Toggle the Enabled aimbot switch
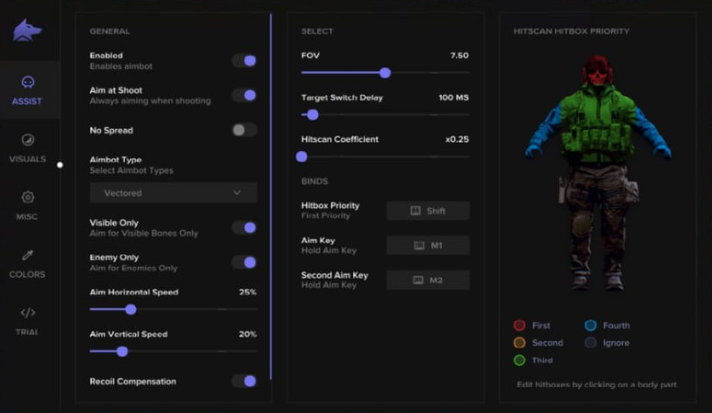The width and height of the screenshot is (712, 413). 244,60
